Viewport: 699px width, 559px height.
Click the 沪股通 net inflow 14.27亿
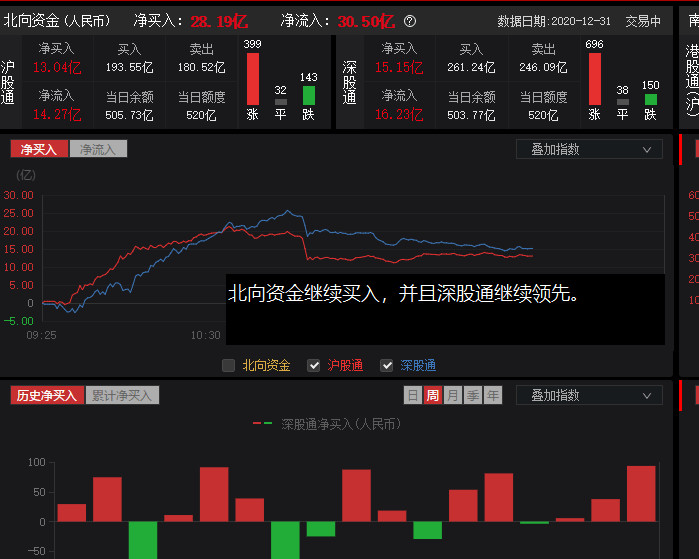pyautogui.click(x=57, y=115)
